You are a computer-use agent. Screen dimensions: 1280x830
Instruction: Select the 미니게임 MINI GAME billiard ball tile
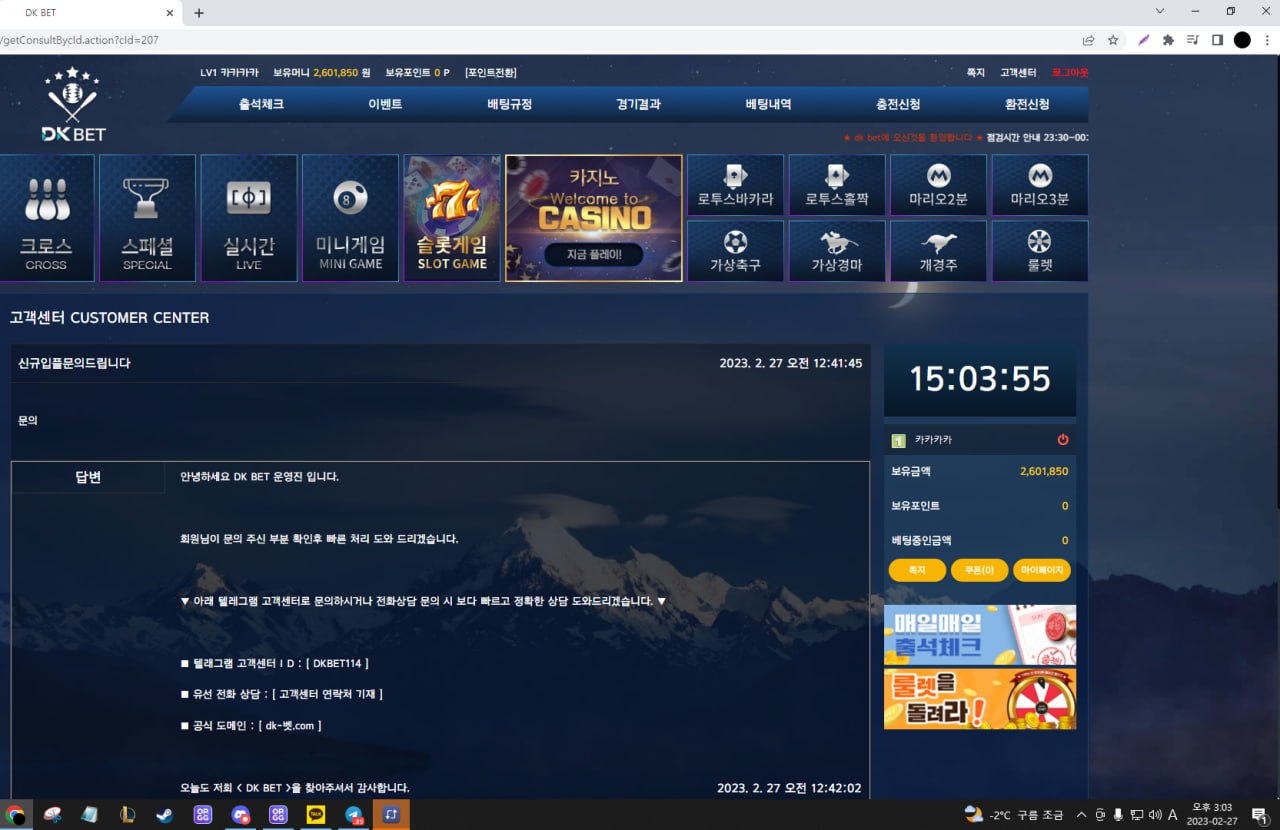(x=350, y=218)
